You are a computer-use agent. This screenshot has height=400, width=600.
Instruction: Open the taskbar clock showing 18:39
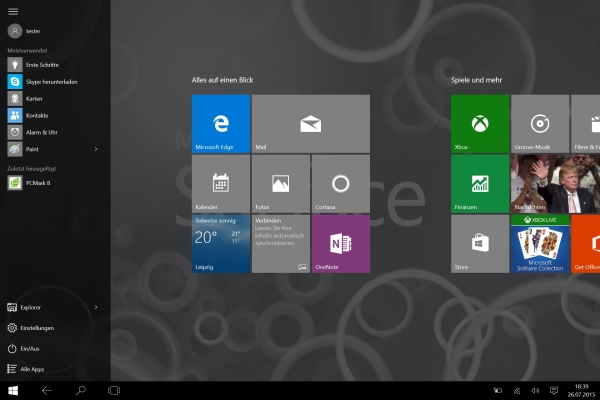point(581,390)
